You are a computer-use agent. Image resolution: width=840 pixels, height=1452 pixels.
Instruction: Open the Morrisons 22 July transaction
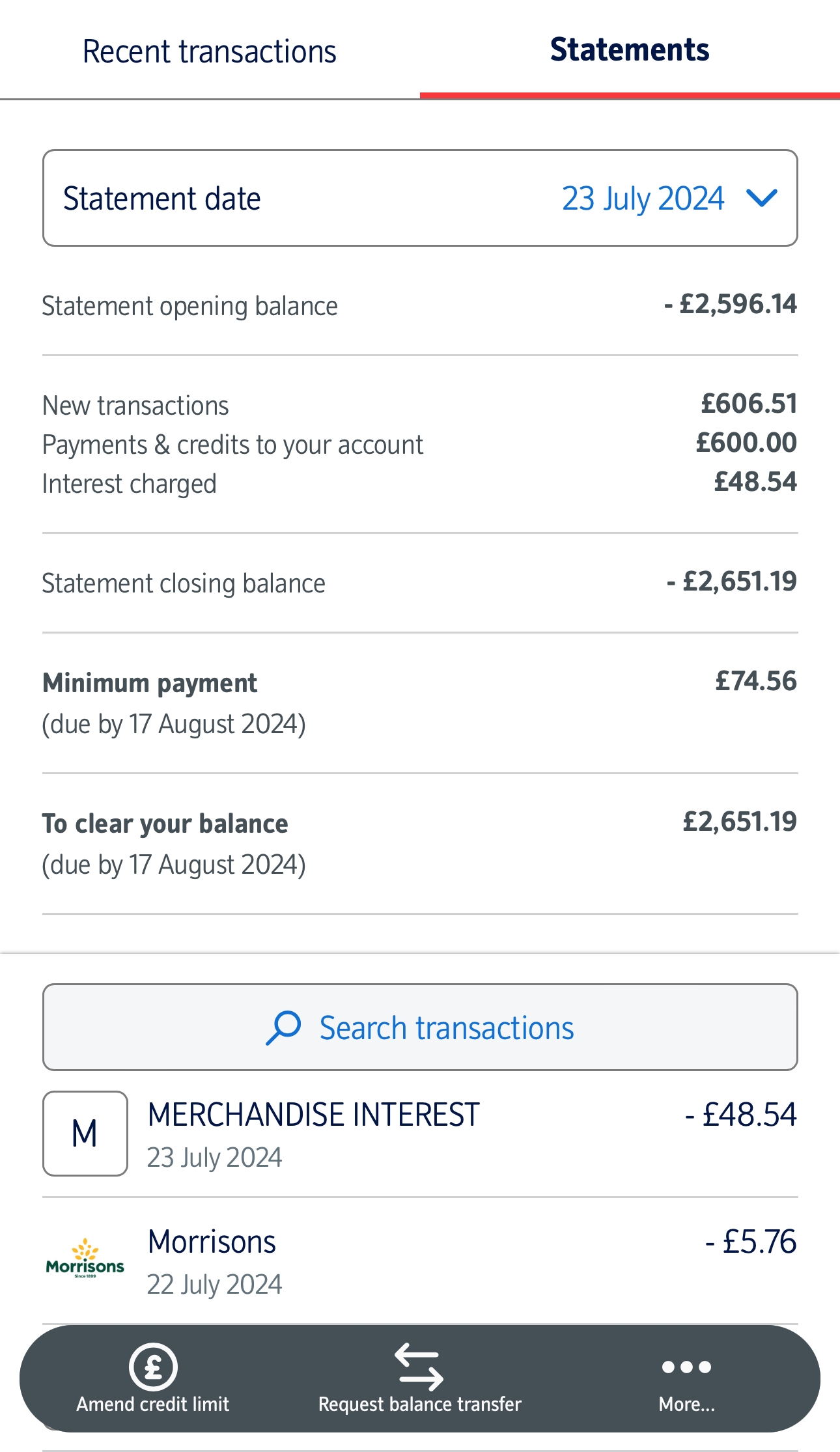[x=420, y=1261]
